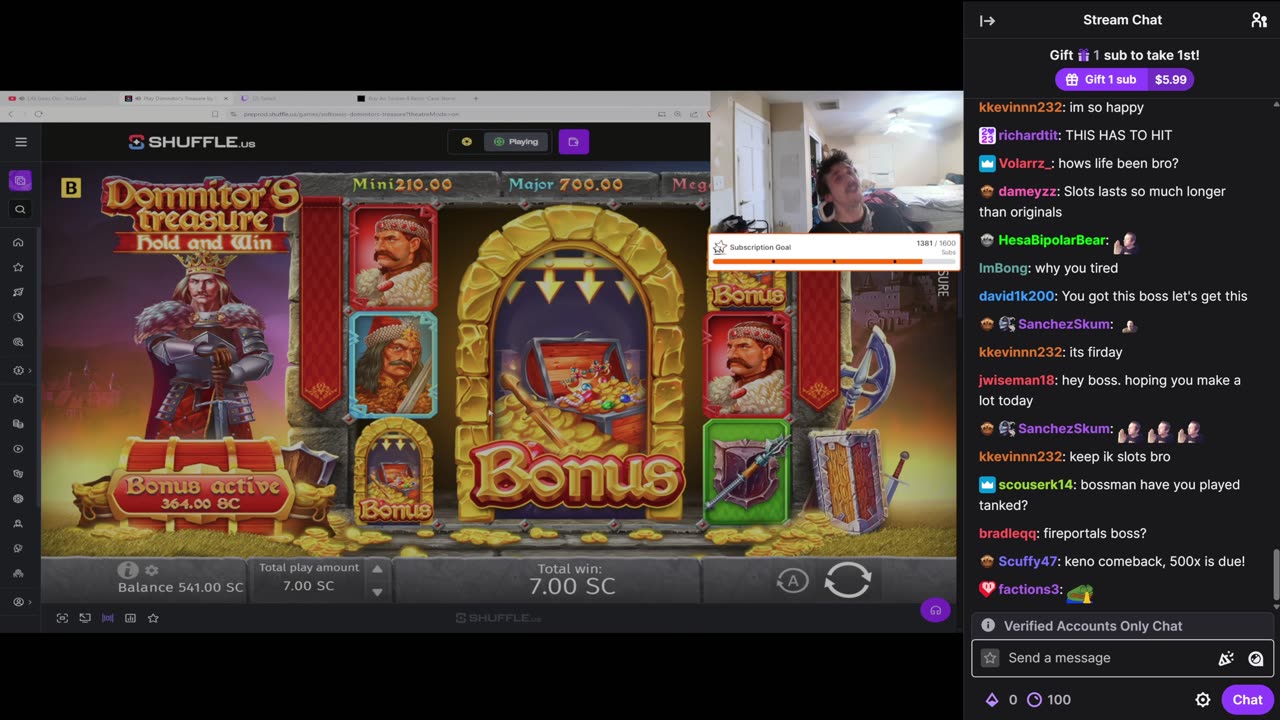Click the Chat send button
The image size is (1280, 720).
pos(1247,700)
